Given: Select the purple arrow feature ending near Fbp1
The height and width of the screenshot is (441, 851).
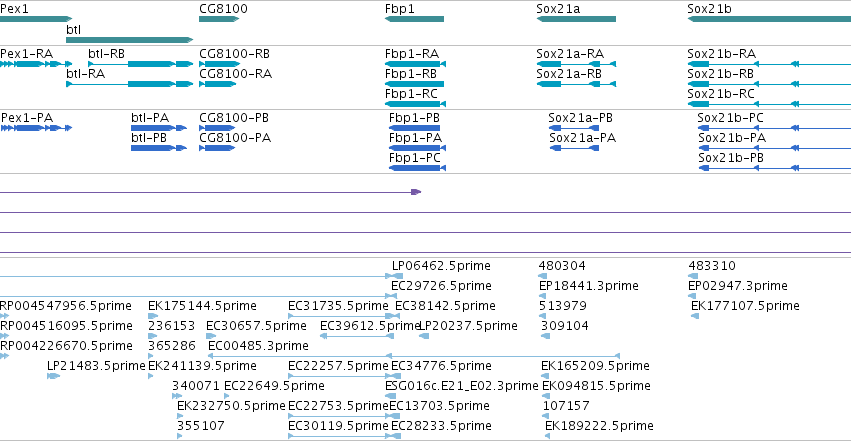Looking at the screenshot, I should pos(211,192).
